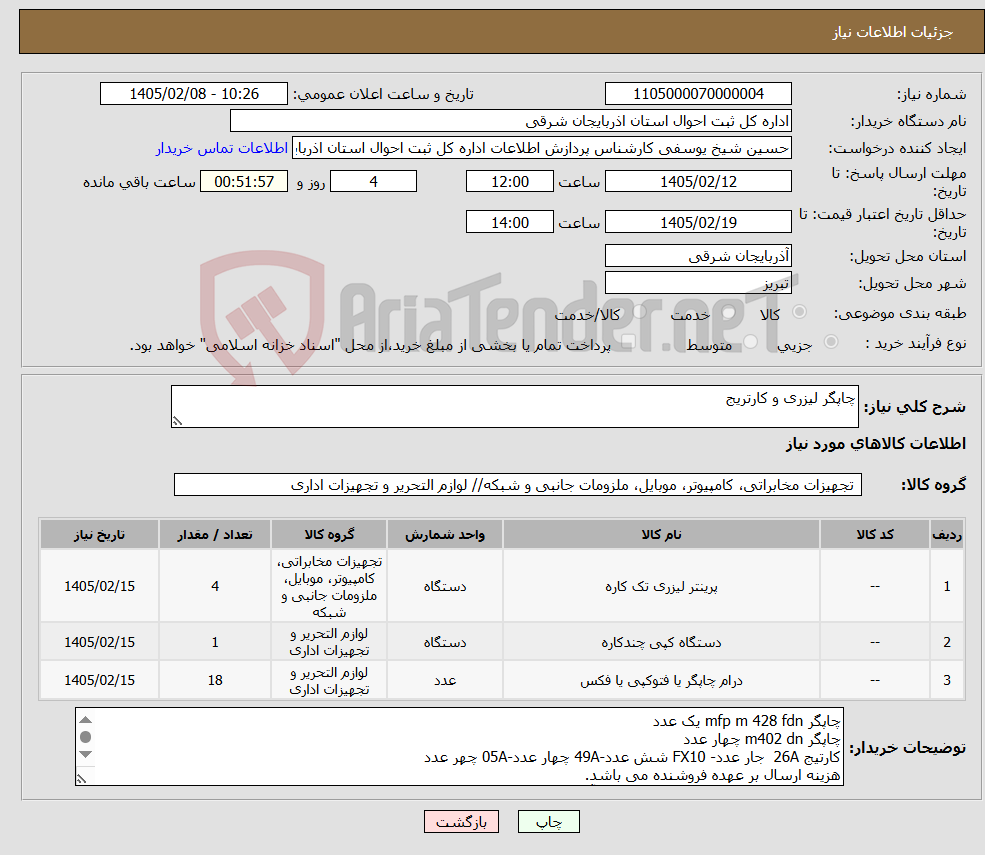The height and width of the screenshot is (855, 985).
Task: Click the request creator field حسین شیخ یوسفی
Action: pos(541,148)
